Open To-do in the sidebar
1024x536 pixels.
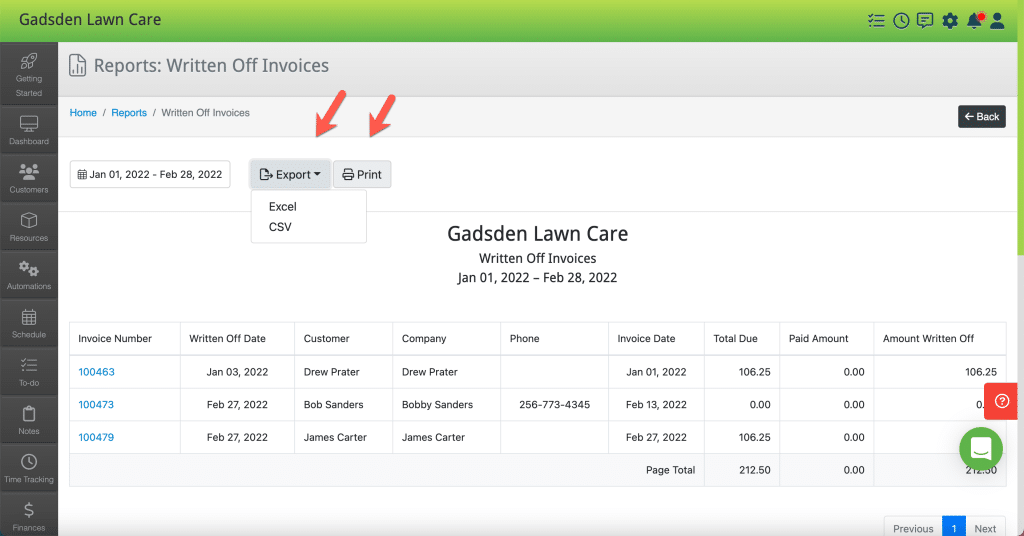(x=29, y=371)
